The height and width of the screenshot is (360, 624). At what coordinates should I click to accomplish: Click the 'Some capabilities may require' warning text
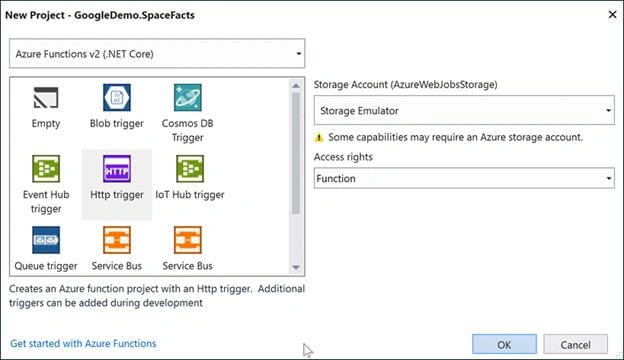455,137
